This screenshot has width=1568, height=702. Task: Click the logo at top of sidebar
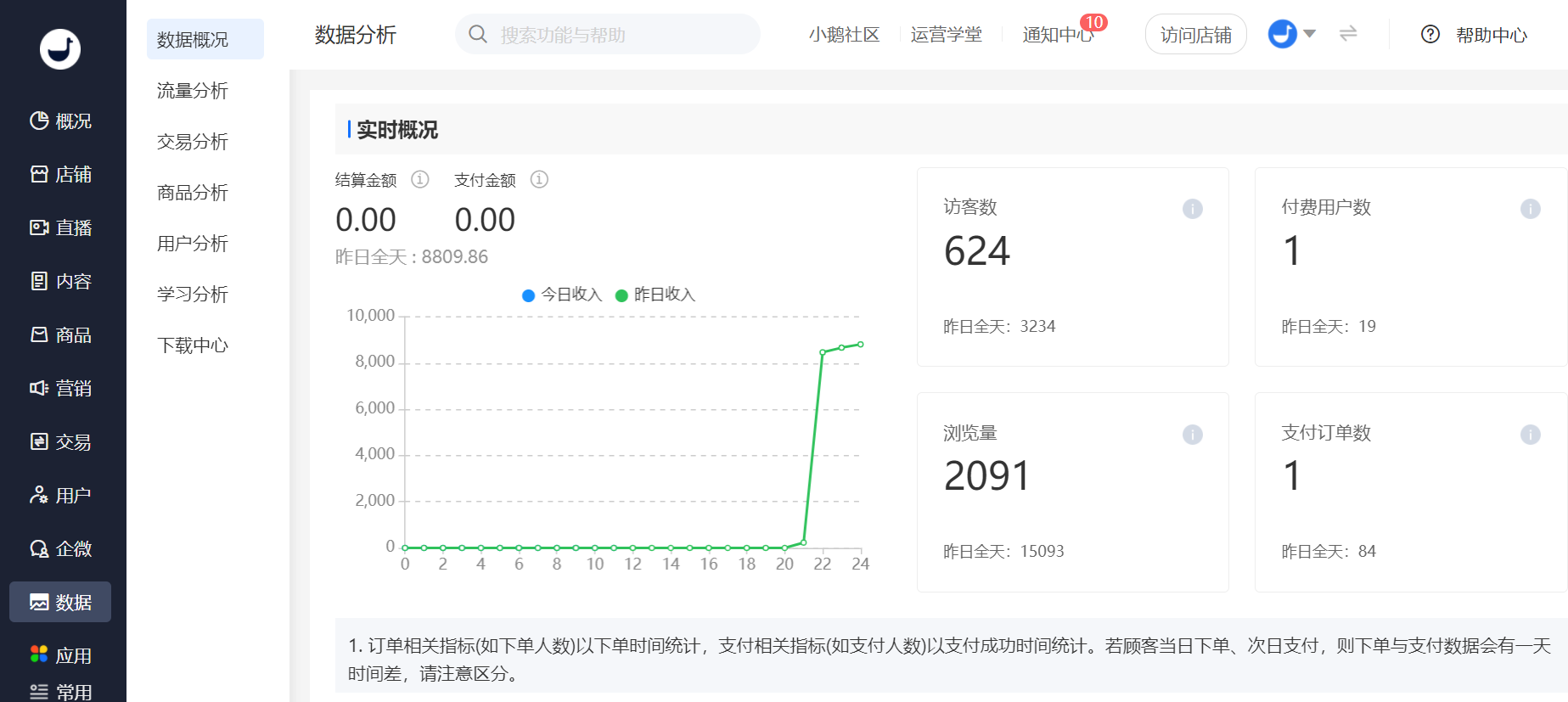point(60,49)
